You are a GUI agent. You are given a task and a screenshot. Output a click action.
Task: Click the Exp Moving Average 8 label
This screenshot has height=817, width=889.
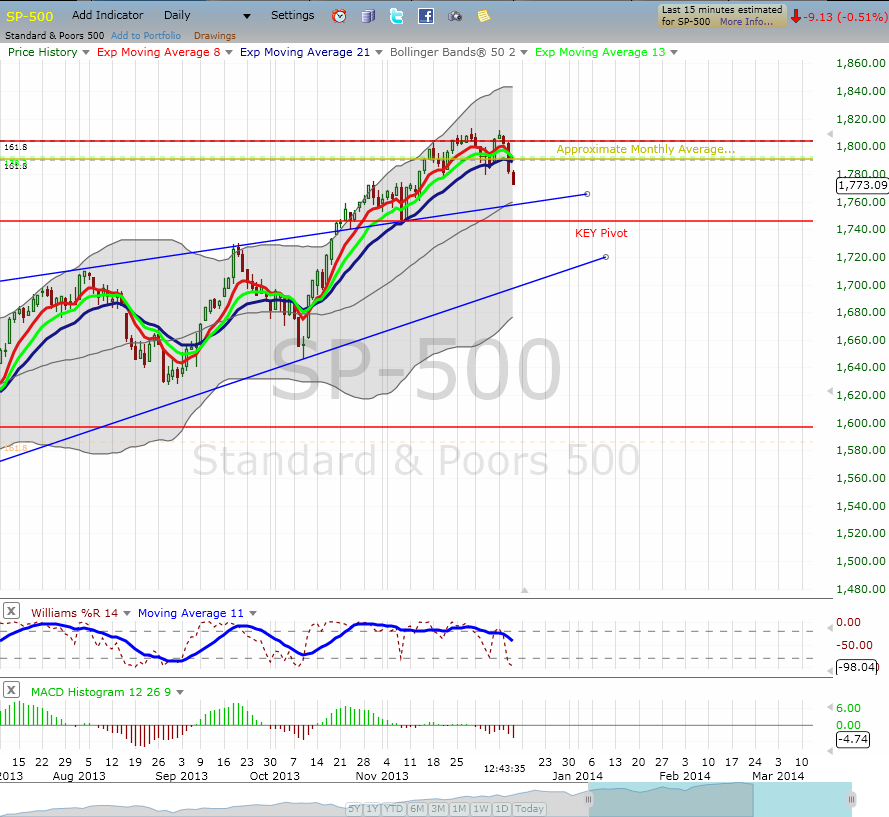pos(159,52)
